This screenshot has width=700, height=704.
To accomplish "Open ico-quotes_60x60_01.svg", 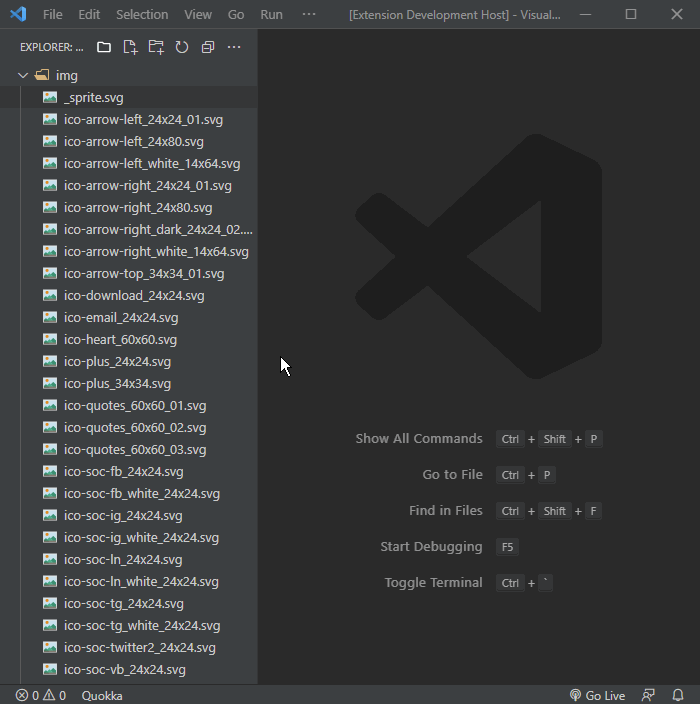I will coord(129,405).
